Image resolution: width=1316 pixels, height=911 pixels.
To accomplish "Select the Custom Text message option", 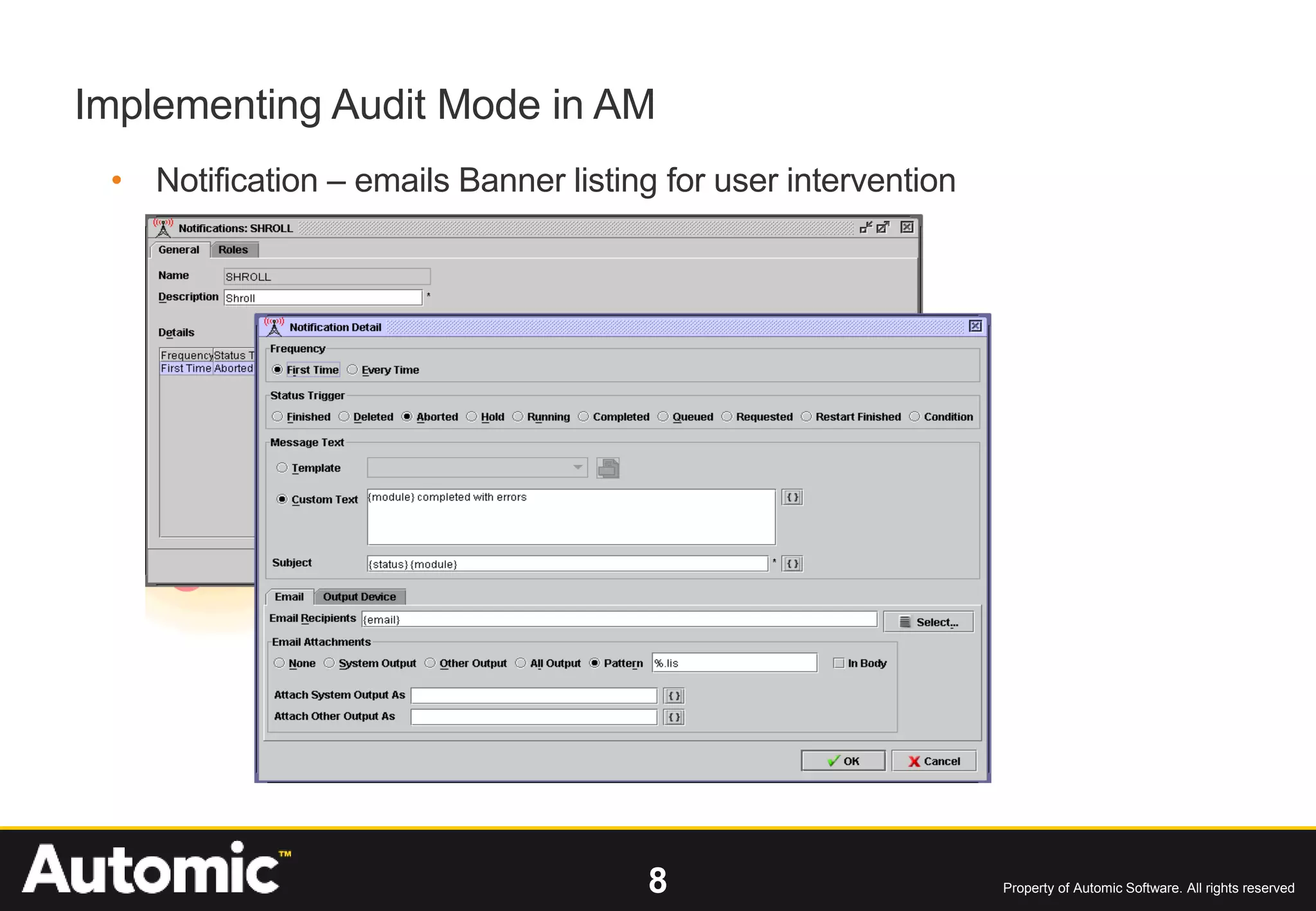I will click(317, 500).
